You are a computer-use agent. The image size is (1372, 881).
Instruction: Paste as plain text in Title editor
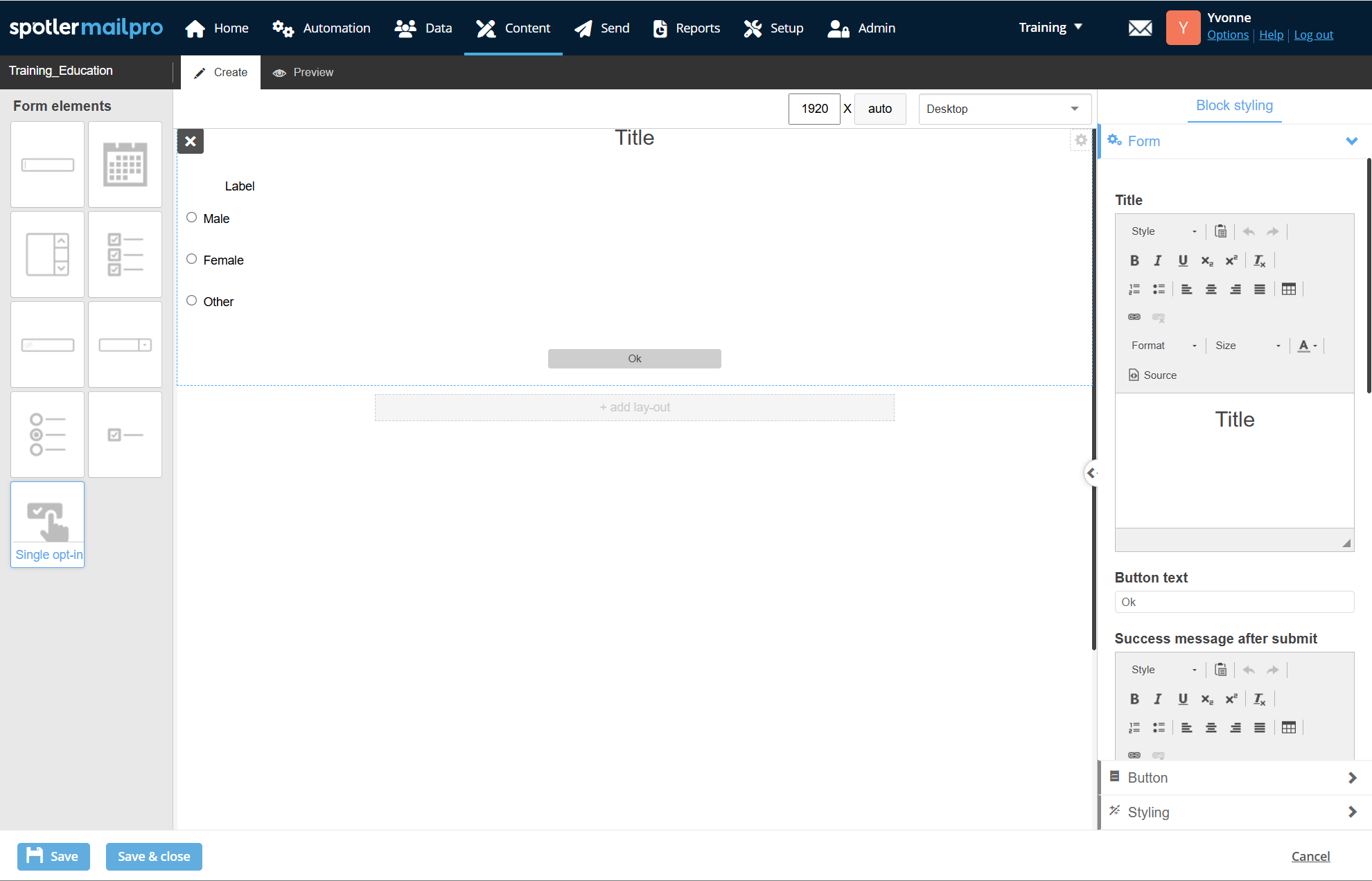[1221, 231]
